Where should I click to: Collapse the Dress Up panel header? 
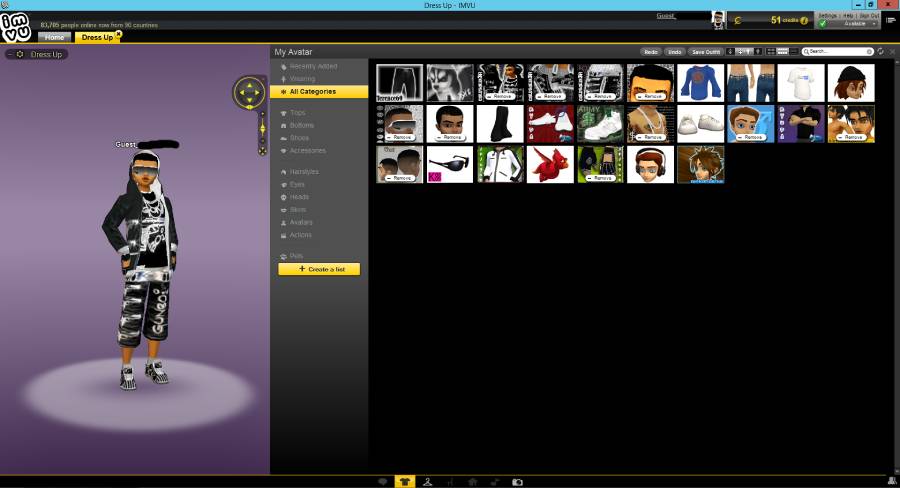point(10,54)
